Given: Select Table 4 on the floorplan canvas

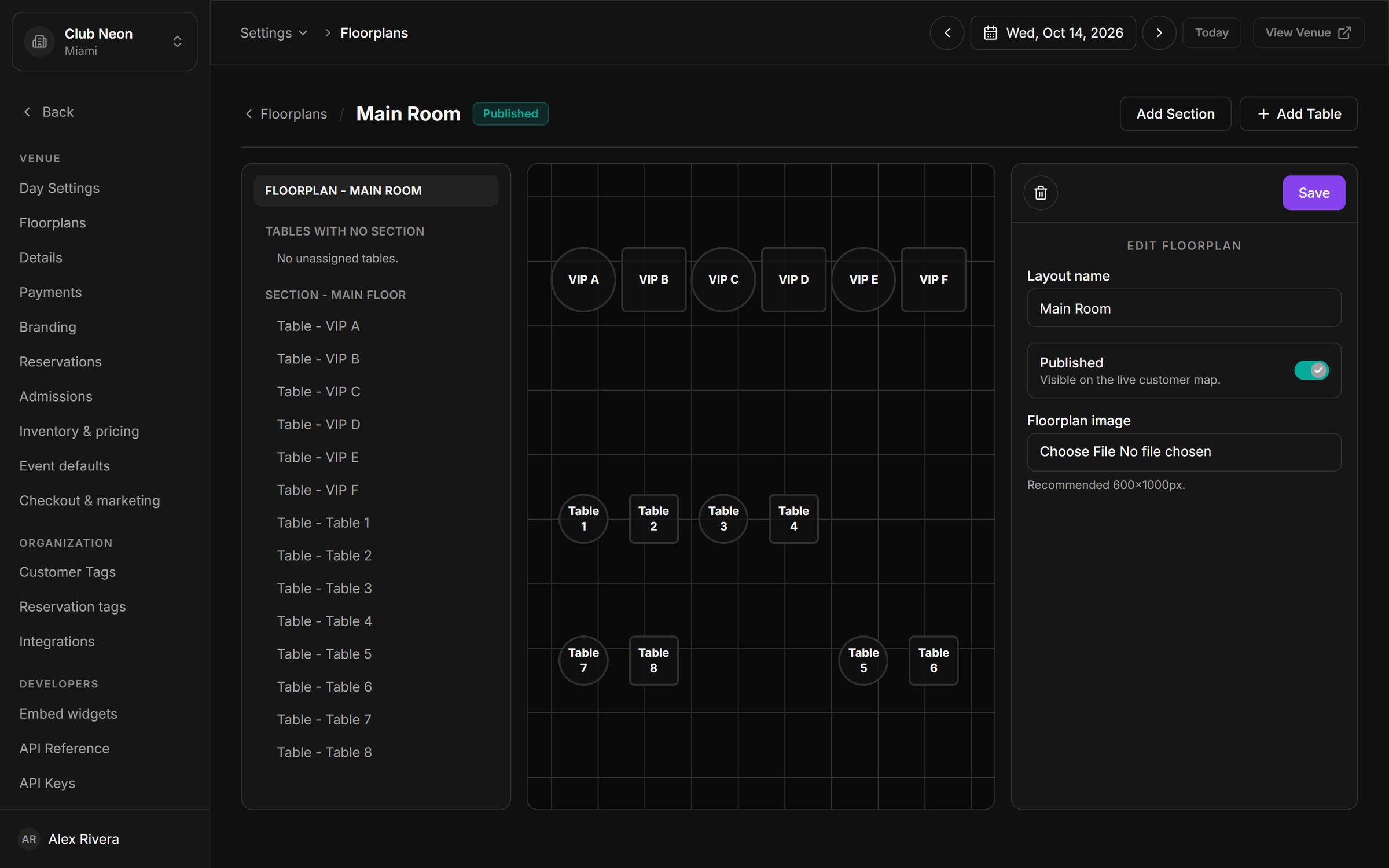Looking at the screenshot, I should 793,518.
